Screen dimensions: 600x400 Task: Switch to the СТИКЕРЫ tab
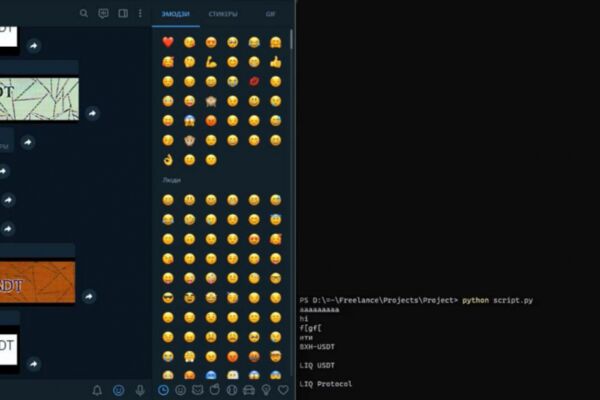pyautogui.click(x=223, y=14)
